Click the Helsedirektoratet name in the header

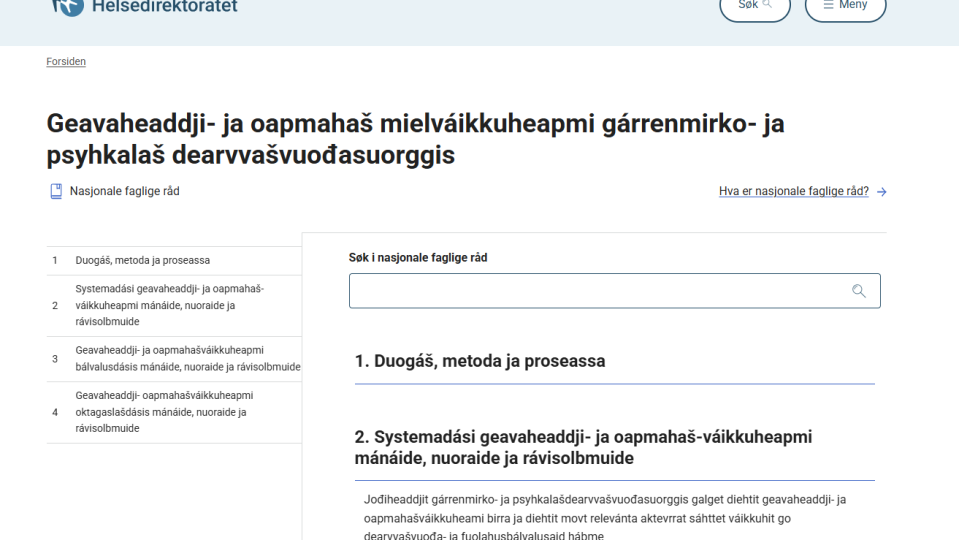[x=164, y=7]
